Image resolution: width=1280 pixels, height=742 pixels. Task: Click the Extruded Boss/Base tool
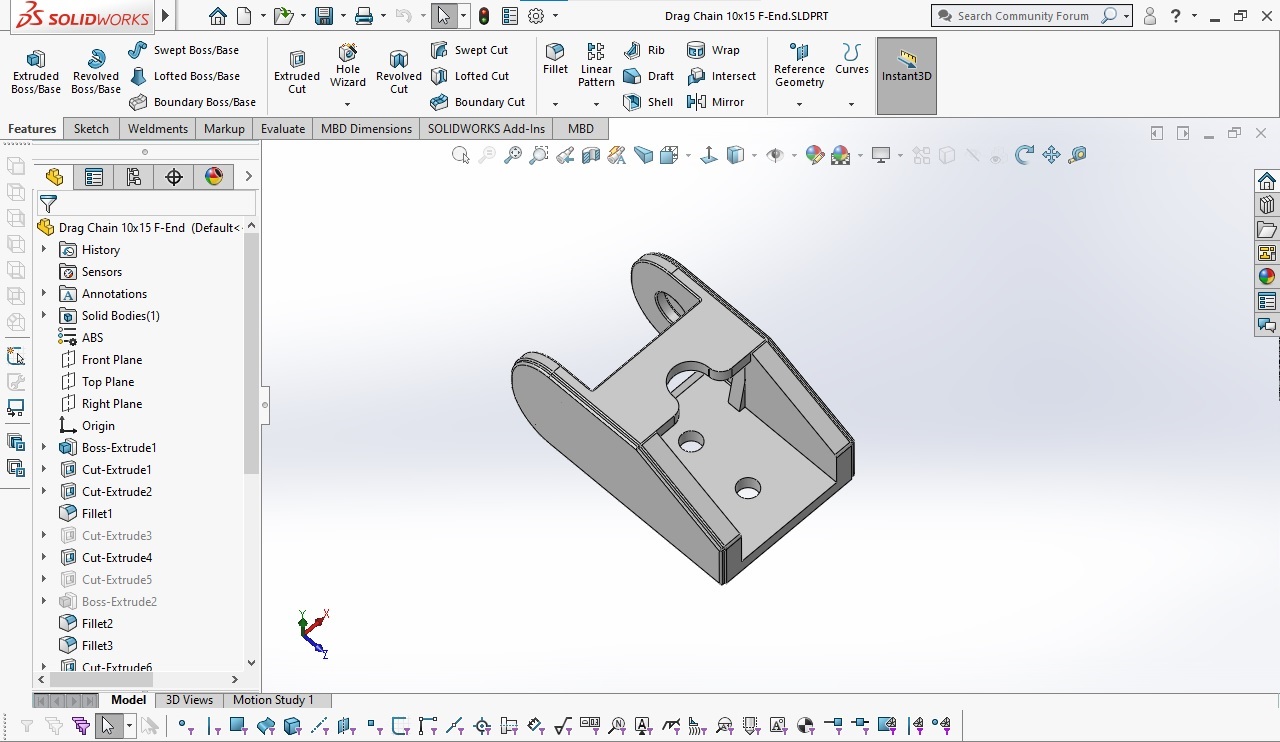tap(36, 72)
